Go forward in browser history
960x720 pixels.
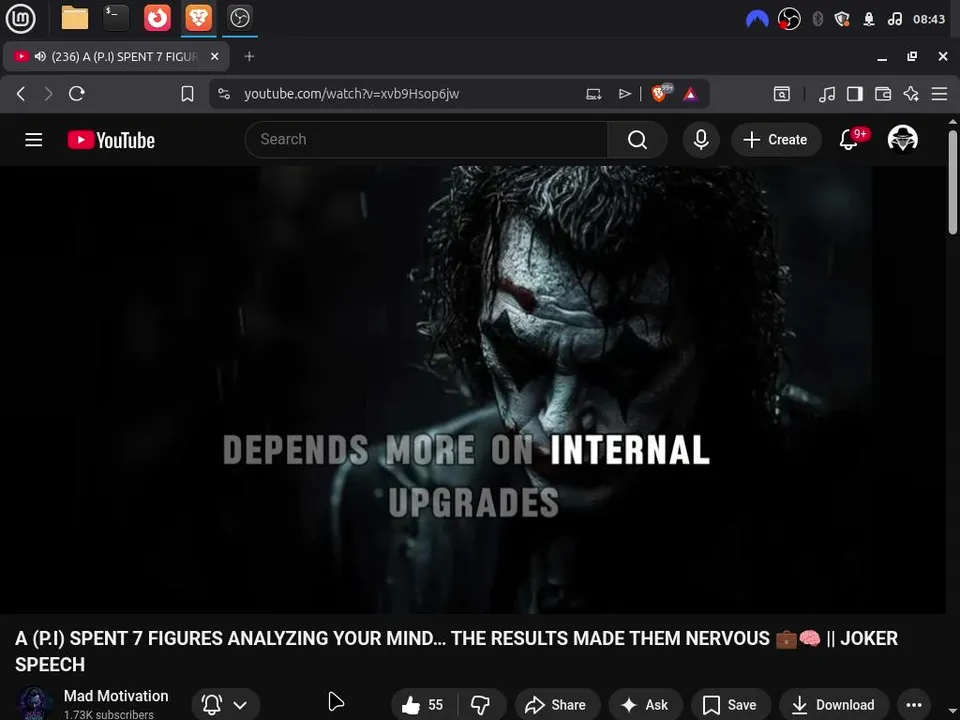click(x=48, y=94)
